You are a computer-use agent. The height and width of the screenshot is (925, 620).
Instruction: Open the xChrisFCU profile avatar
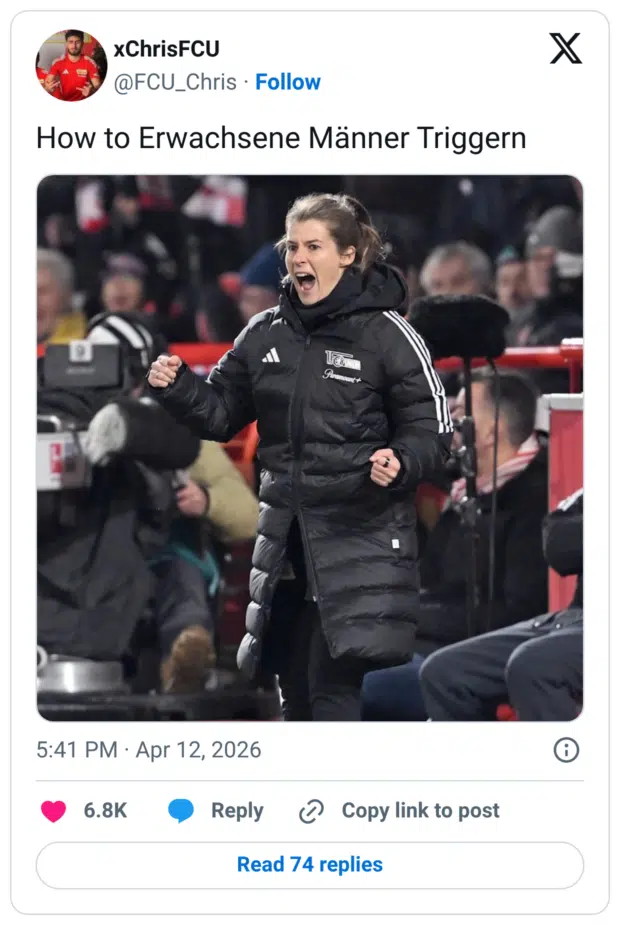coord(71,65)
